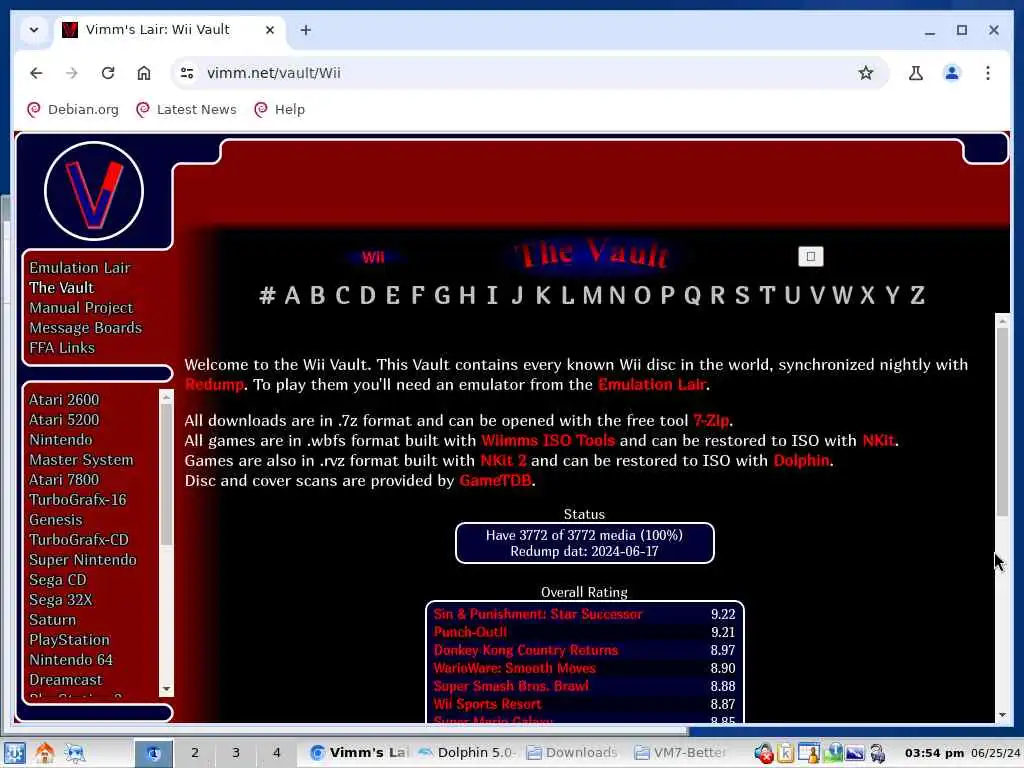The height and width of the screenshot is (768, 1024).
Task: Open the 7-Zip link
Action: pos(711,421)
